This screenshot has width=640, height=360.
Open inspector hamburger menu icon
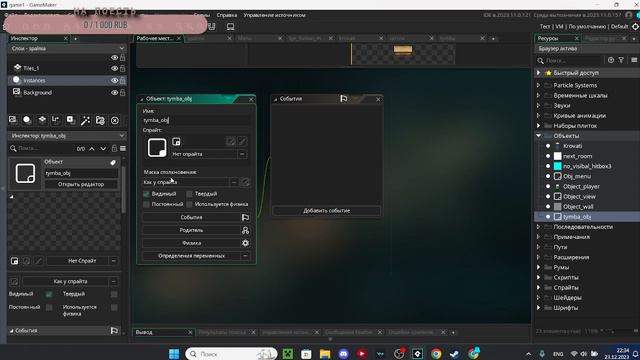point(123,149)
